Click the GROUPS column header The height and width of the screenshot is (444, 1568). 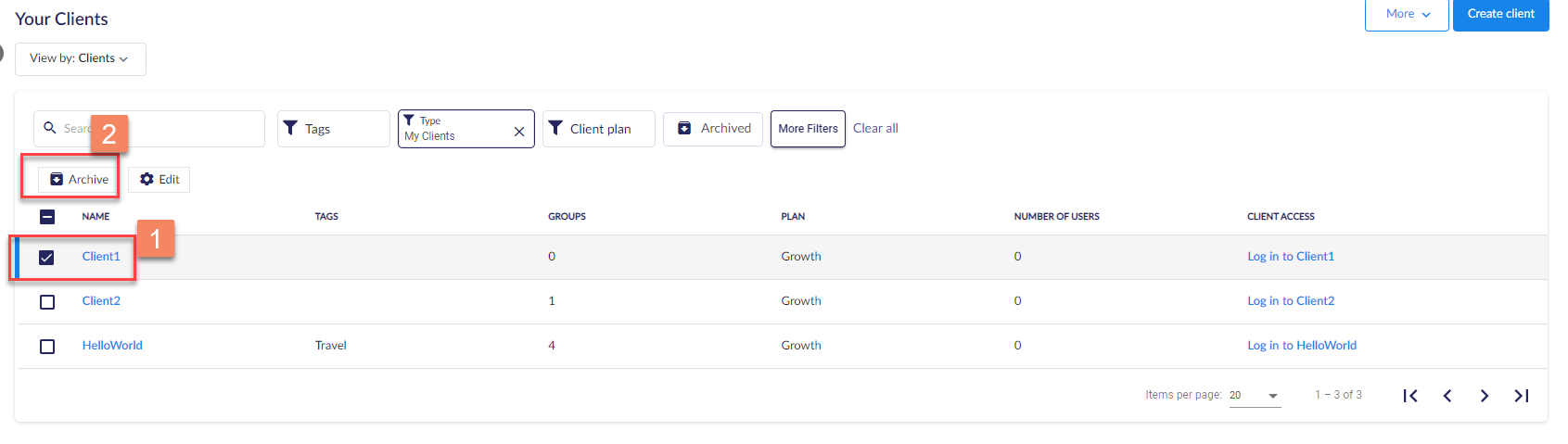coord(567,217)
